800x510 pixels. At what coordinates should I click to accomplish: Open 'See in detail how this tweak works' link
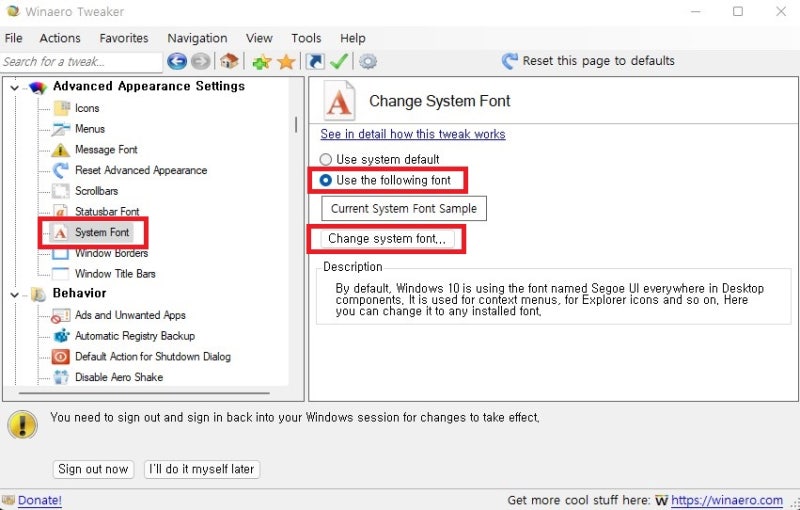[x=413, y=134]
